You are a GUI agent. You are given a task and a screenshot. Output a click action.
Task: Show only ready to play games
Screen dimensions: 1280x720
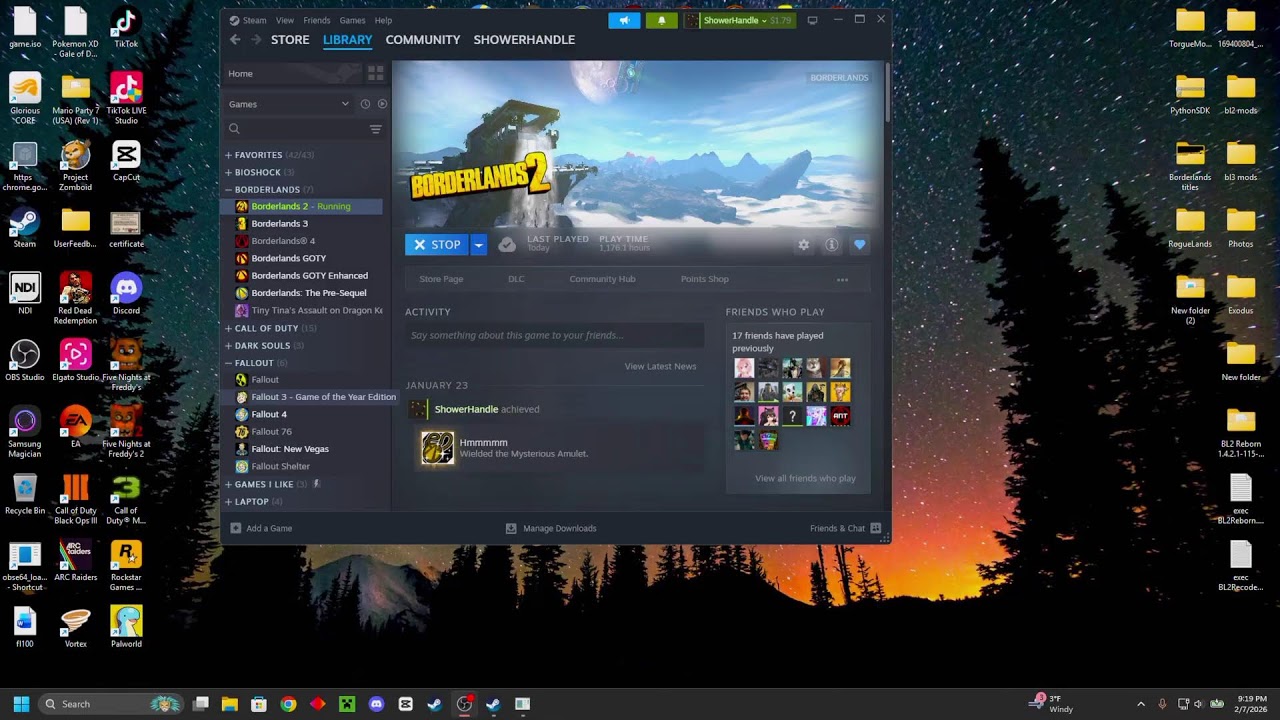point(382,104)
